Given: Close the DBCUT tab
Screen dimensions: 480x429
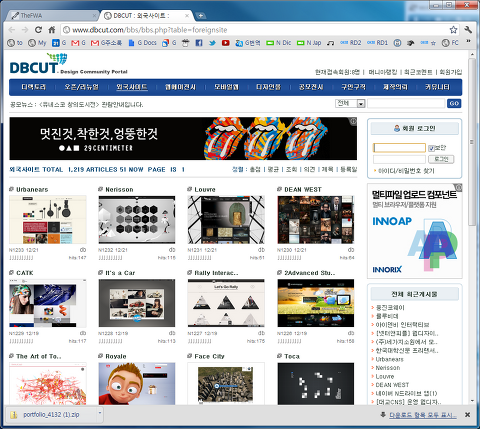Looking at the screenshot, I should pyautogui.click(x=187, y=15).
